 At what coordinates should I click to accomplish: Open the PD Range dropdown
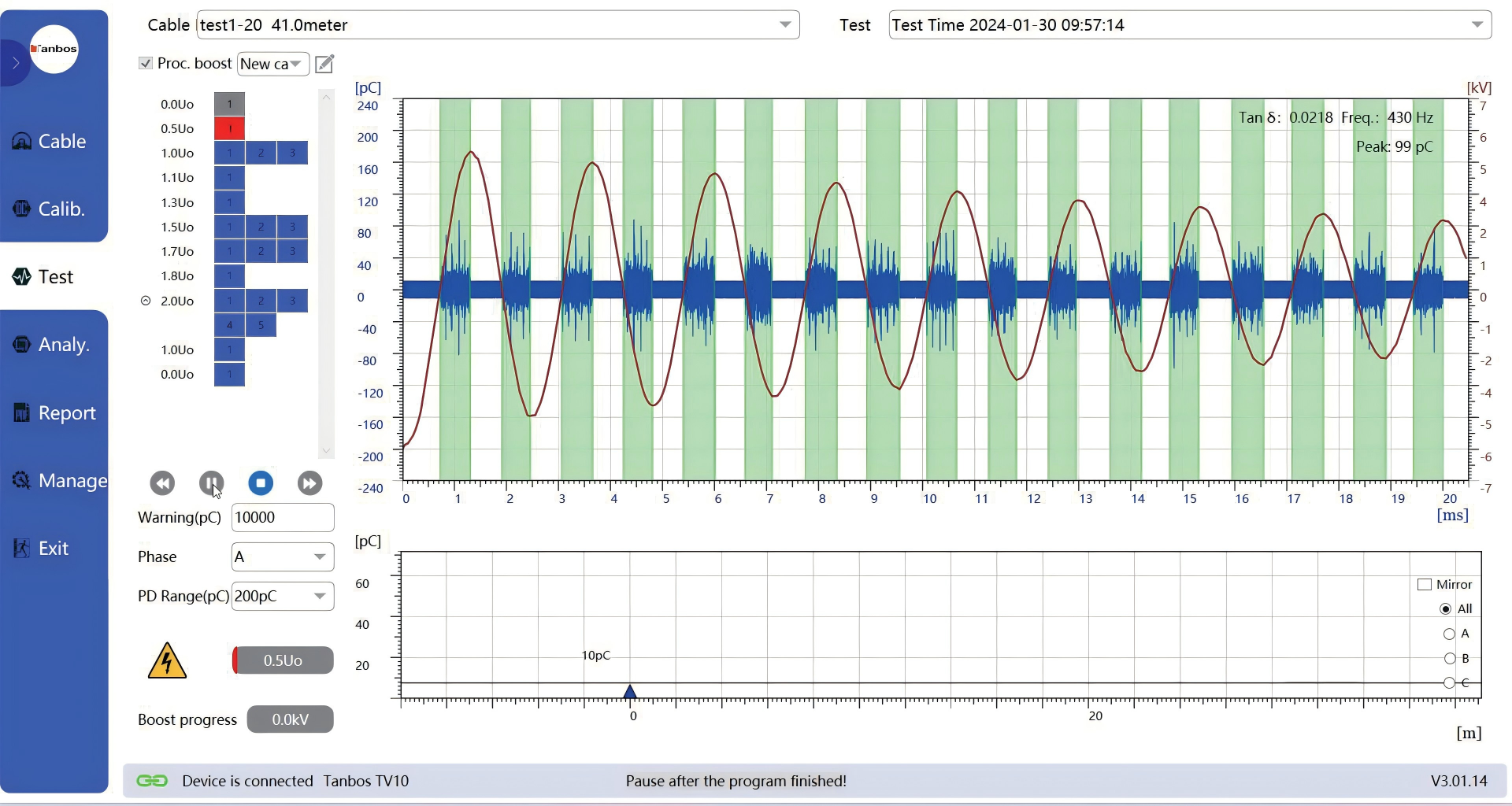pos(319,597)
